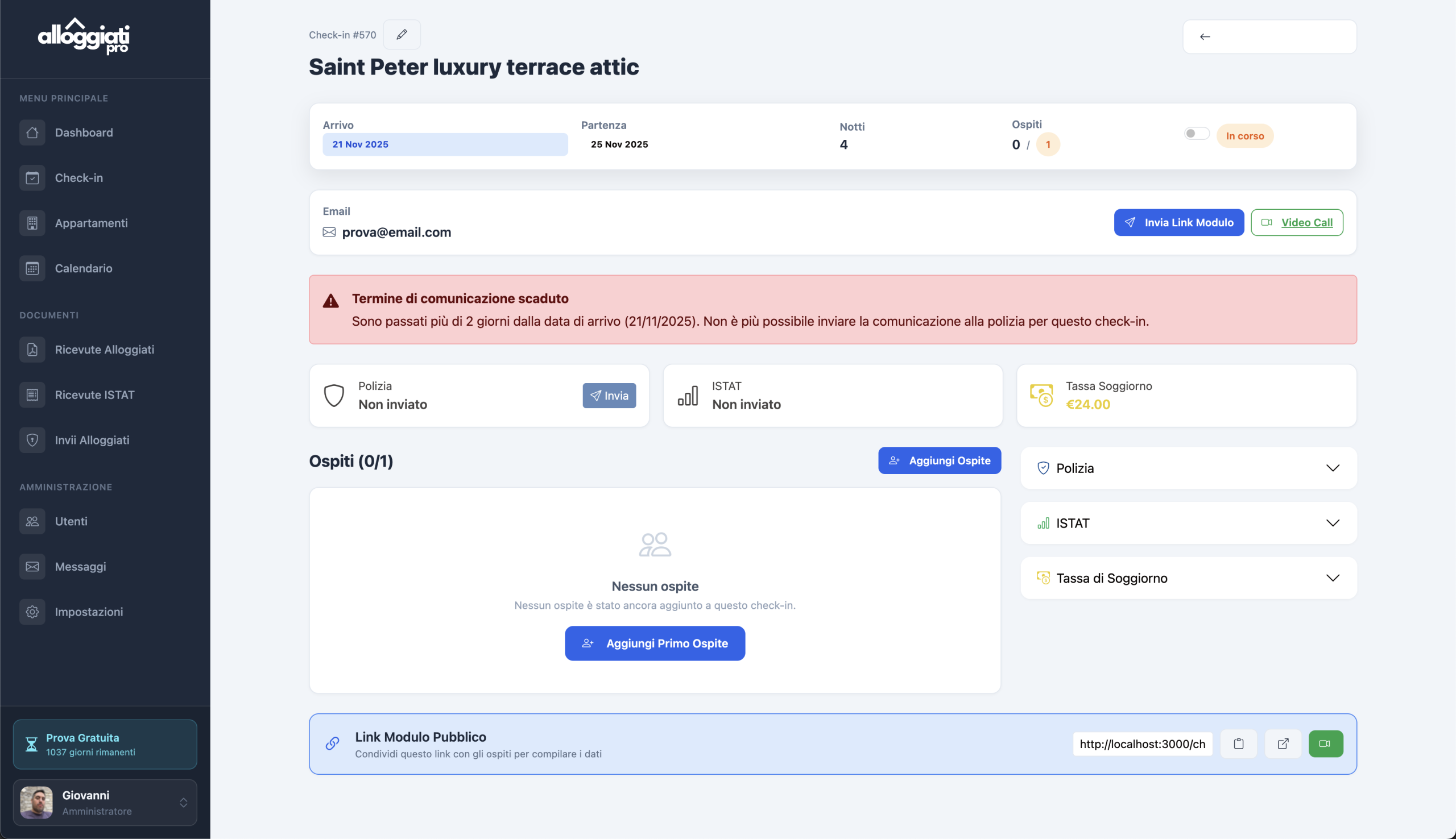Click the green video camera icon button

pyautogui.click(x=1325, y=744)
